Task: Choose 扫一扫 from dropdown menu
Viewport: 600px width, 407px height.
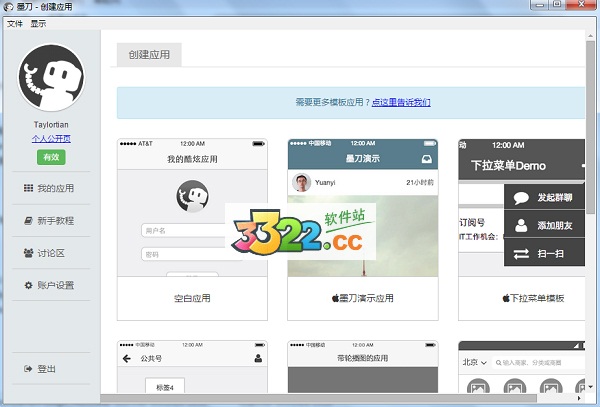Action: [547, 254]
